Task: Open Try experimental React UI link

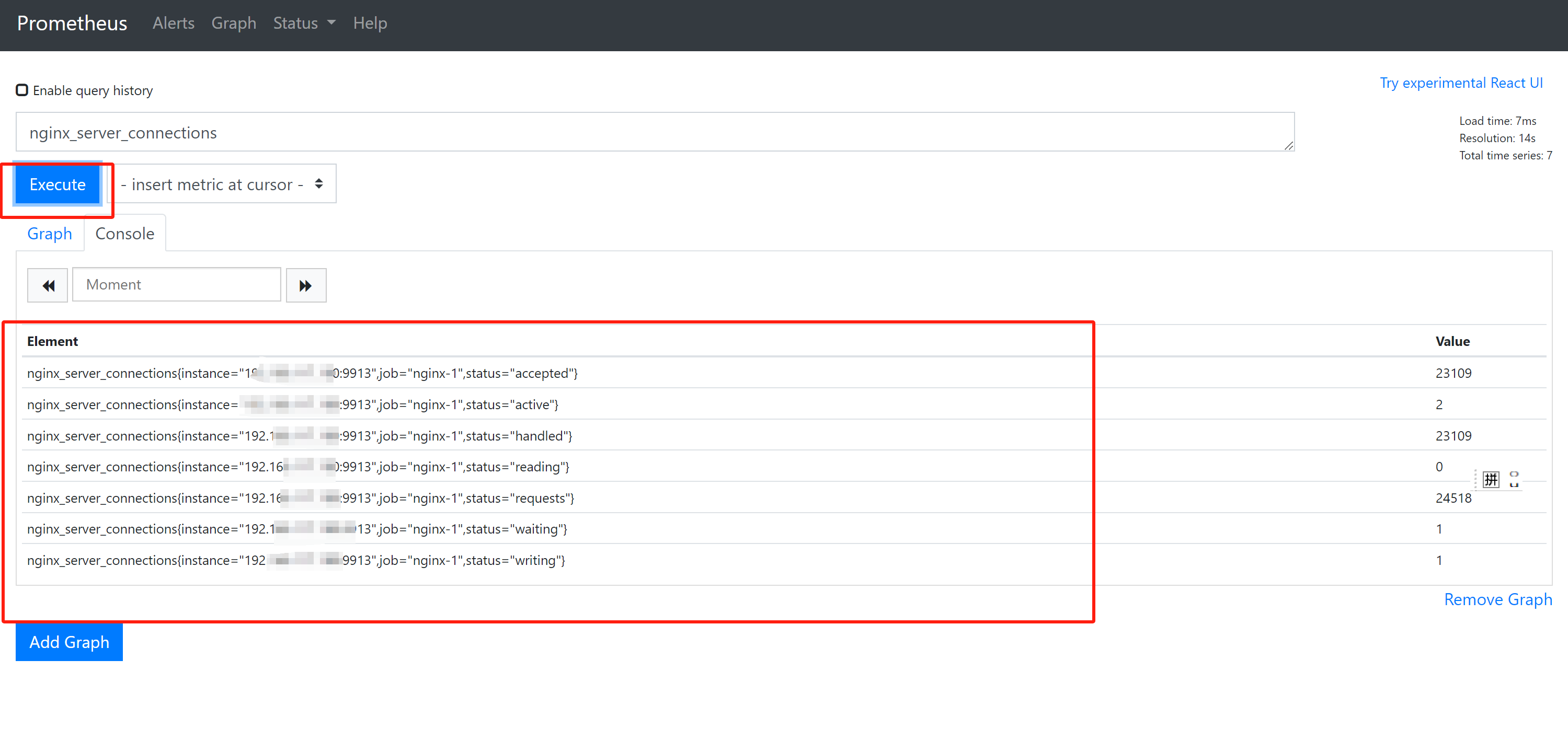Action: (1461, 83)
